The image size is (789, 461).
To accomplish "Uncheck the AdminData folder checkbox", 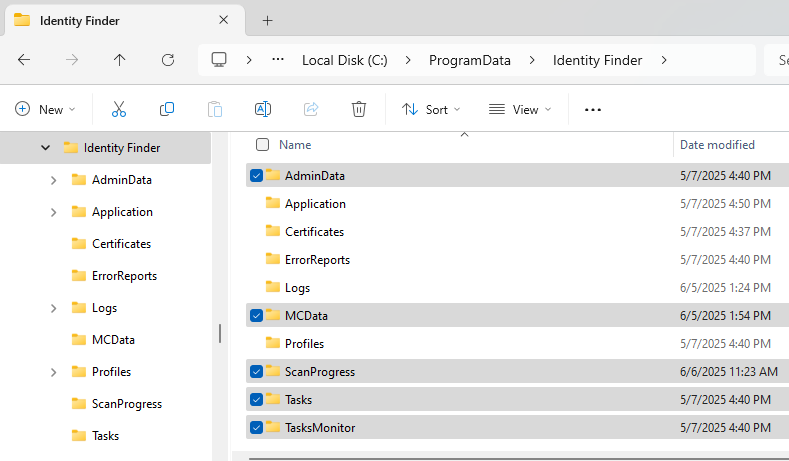I will (257, 176).
